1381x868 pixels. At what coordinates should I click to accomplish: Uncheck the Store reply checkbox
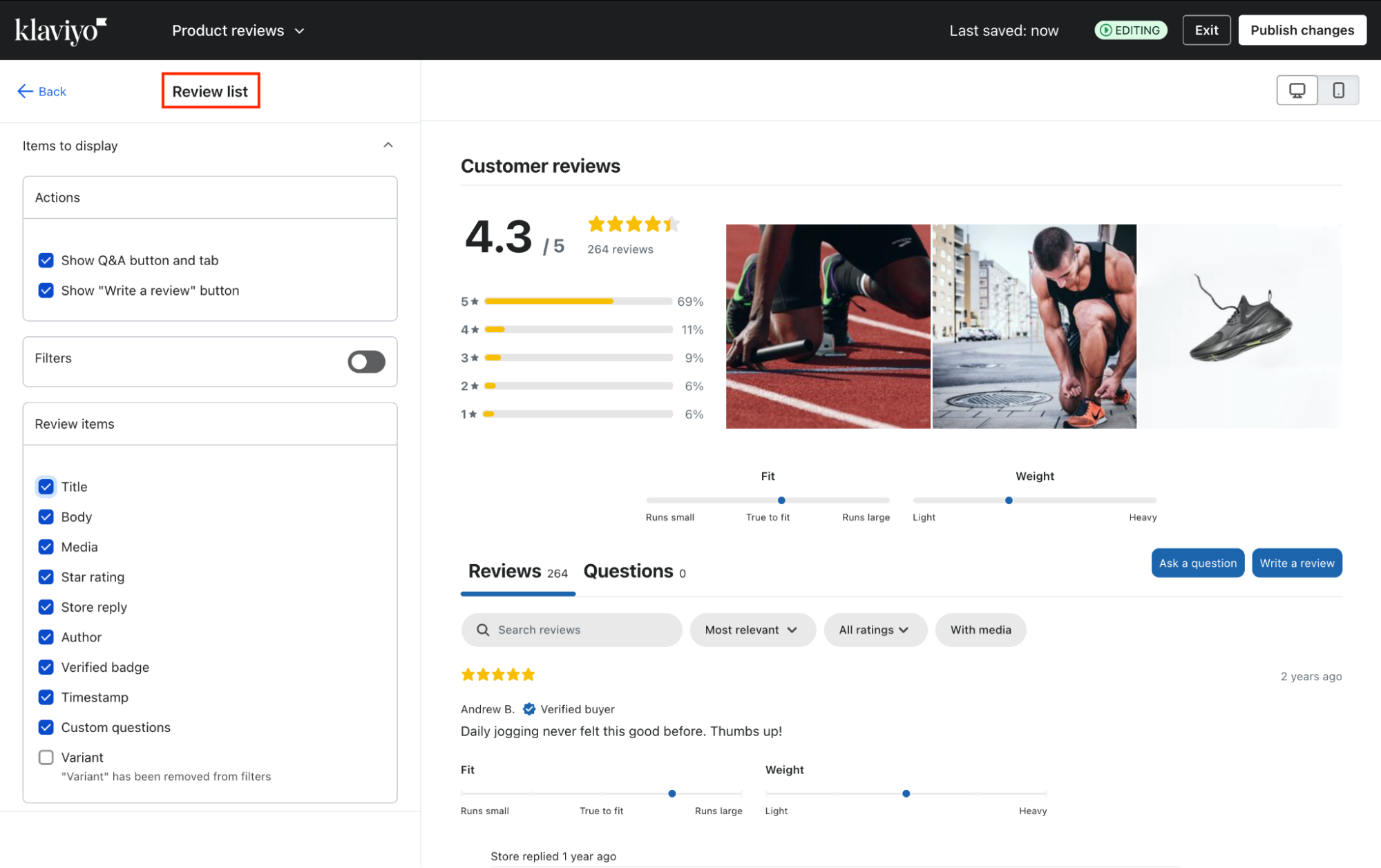[46, 607]
